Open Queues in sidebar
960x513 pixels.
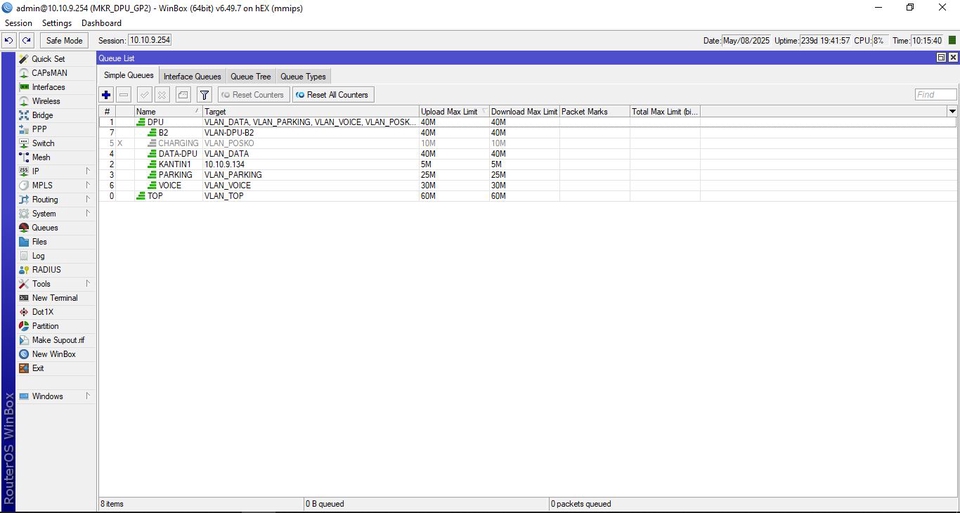[56, 228]
